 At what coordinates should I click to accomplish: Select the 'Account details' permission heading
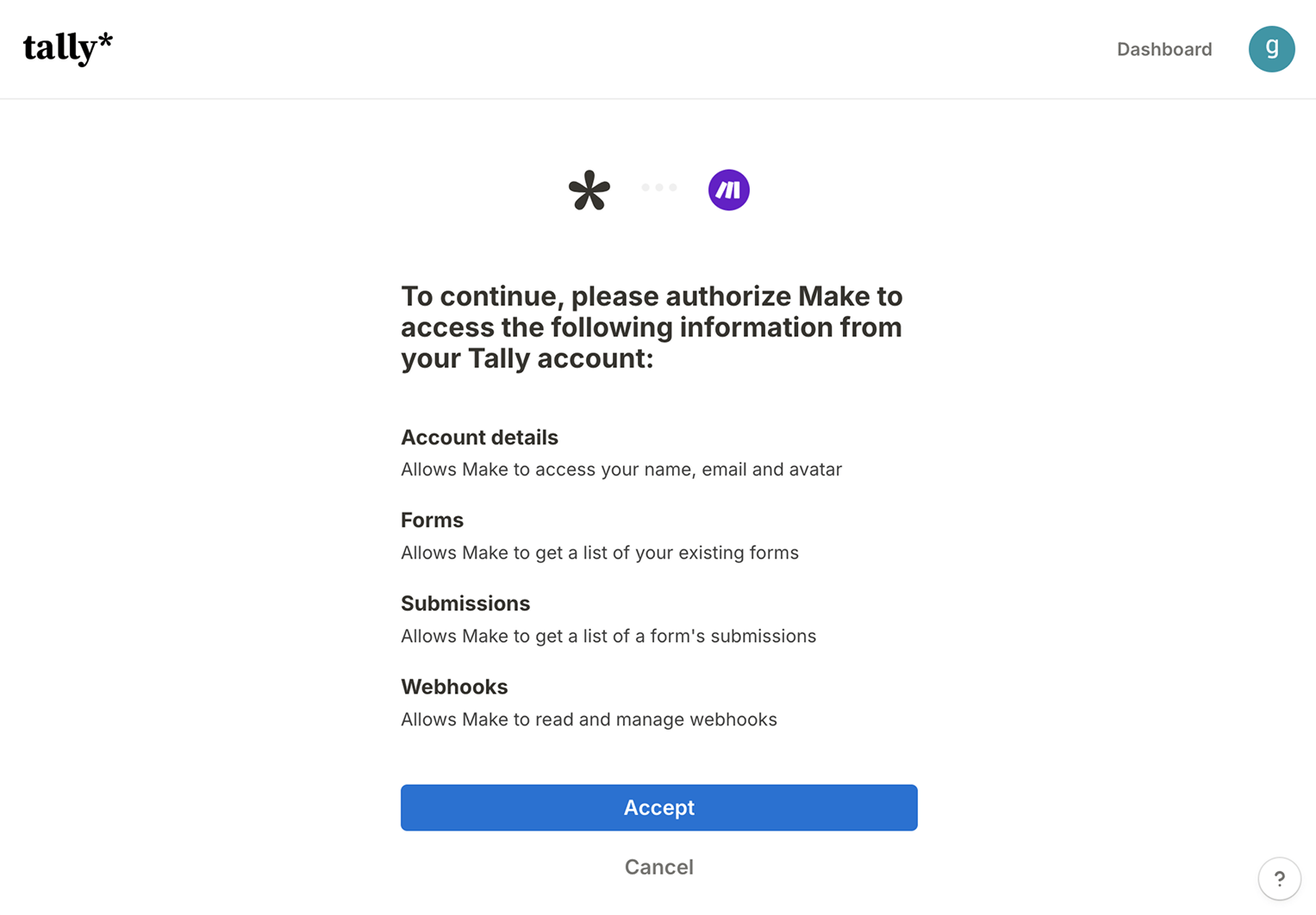pos(478,438)
